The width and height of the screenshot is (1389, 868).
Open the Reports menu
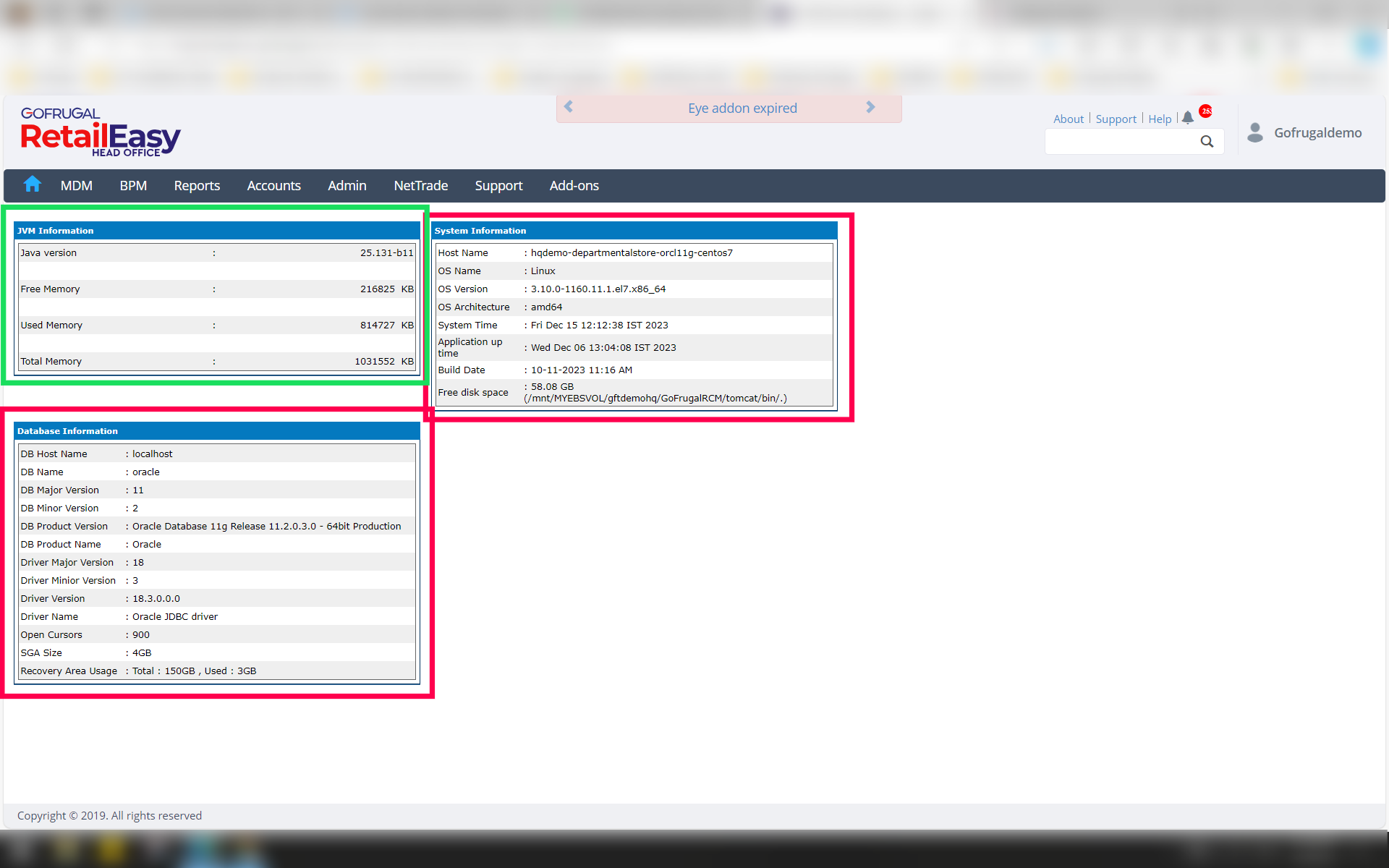click(x=197, y=186)
